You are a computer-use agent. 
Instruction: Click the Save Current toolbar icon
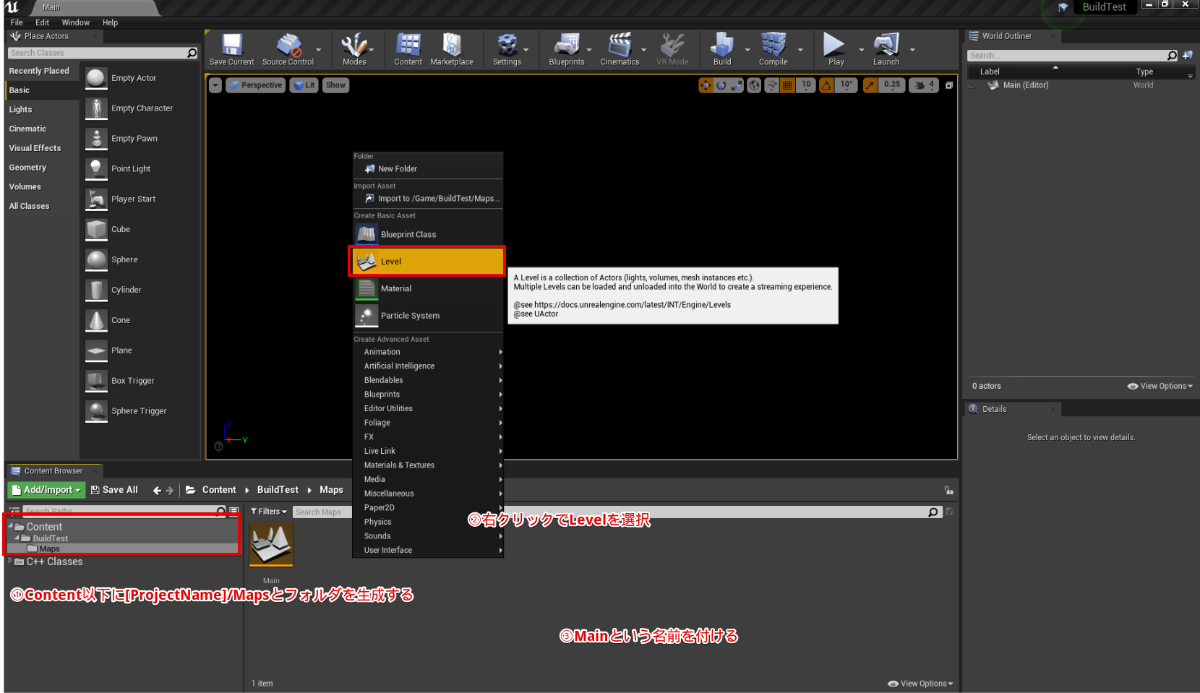(231, 50)
